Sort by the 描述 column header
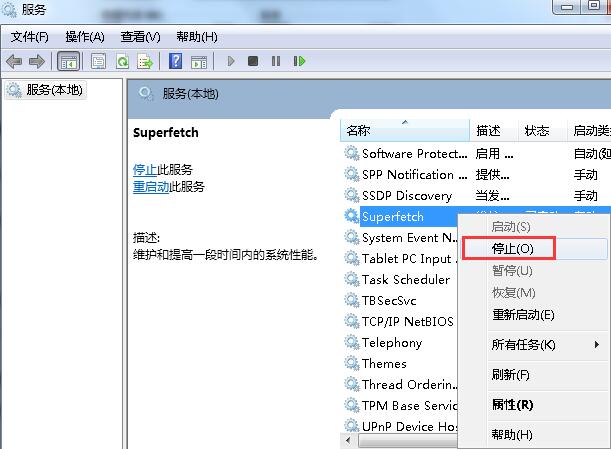This screenshot has width=611, height=449. [494, 131]
